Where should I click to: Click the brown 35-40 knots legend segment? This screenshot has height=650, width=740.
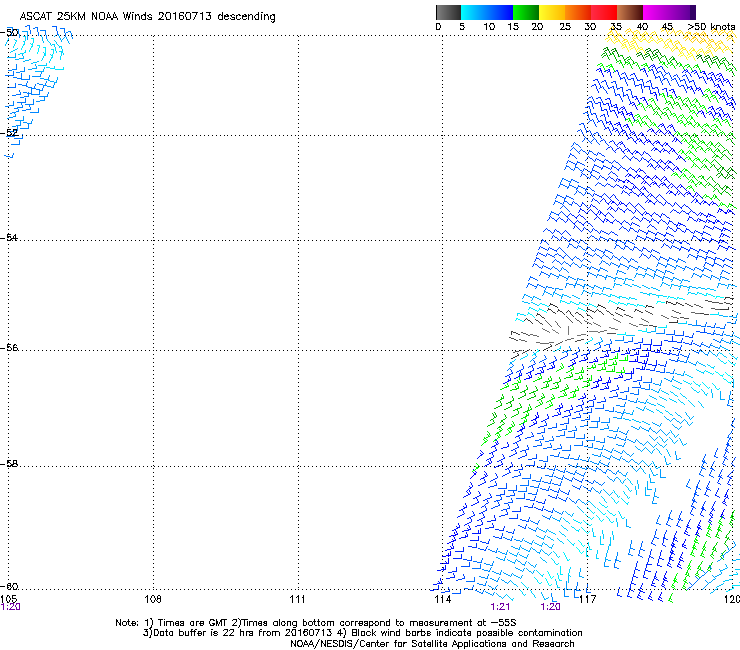(x=630, y=12)
